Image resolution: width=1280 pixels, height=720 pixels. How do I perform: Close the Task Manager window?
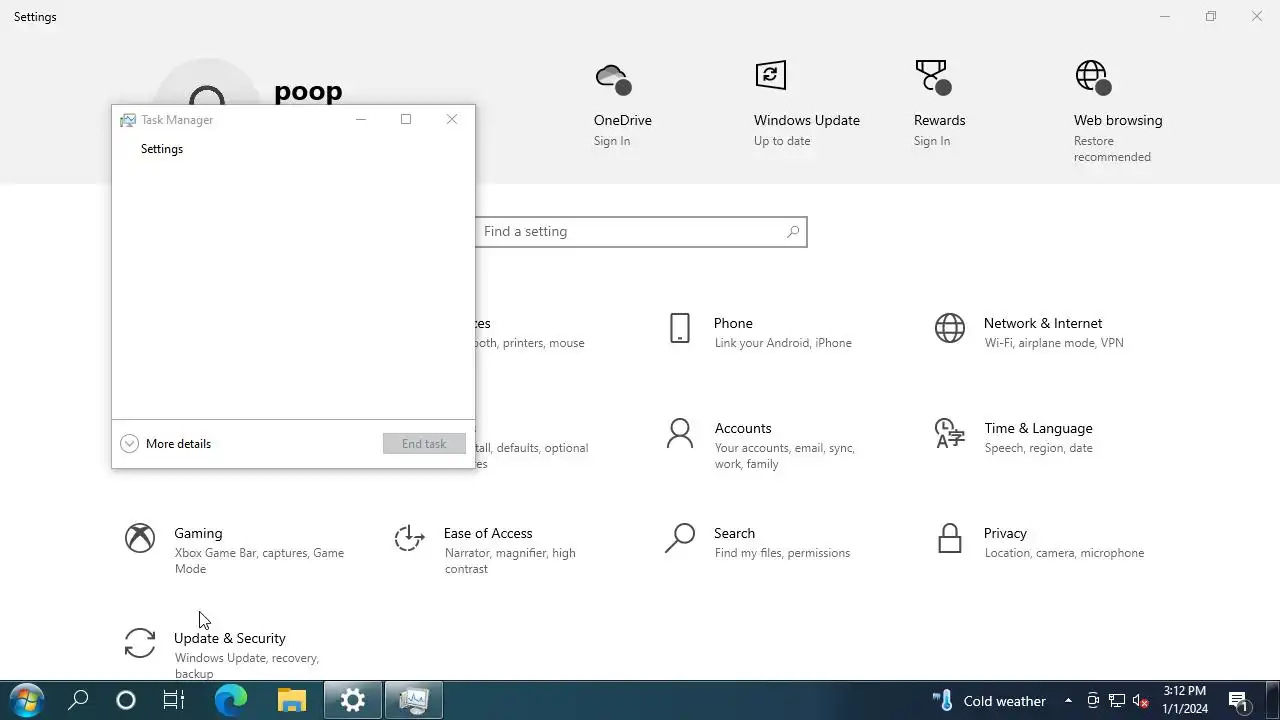pyautogui.click(x=452, y=120)
